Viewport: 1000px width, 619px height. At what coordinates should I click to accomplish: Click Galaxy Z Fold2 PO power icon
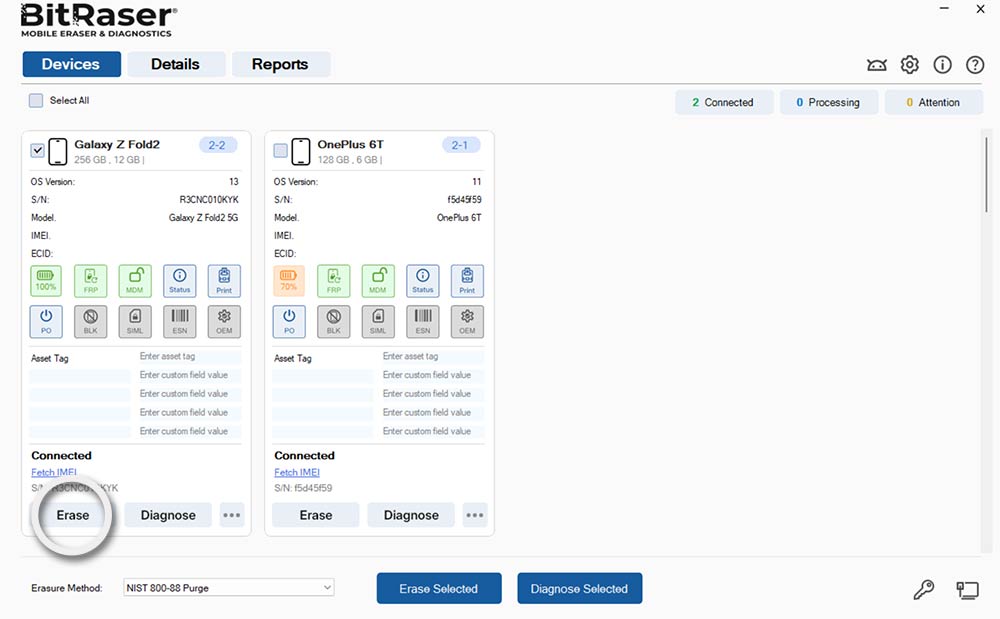pyautogui.click(x=46, y=321)
